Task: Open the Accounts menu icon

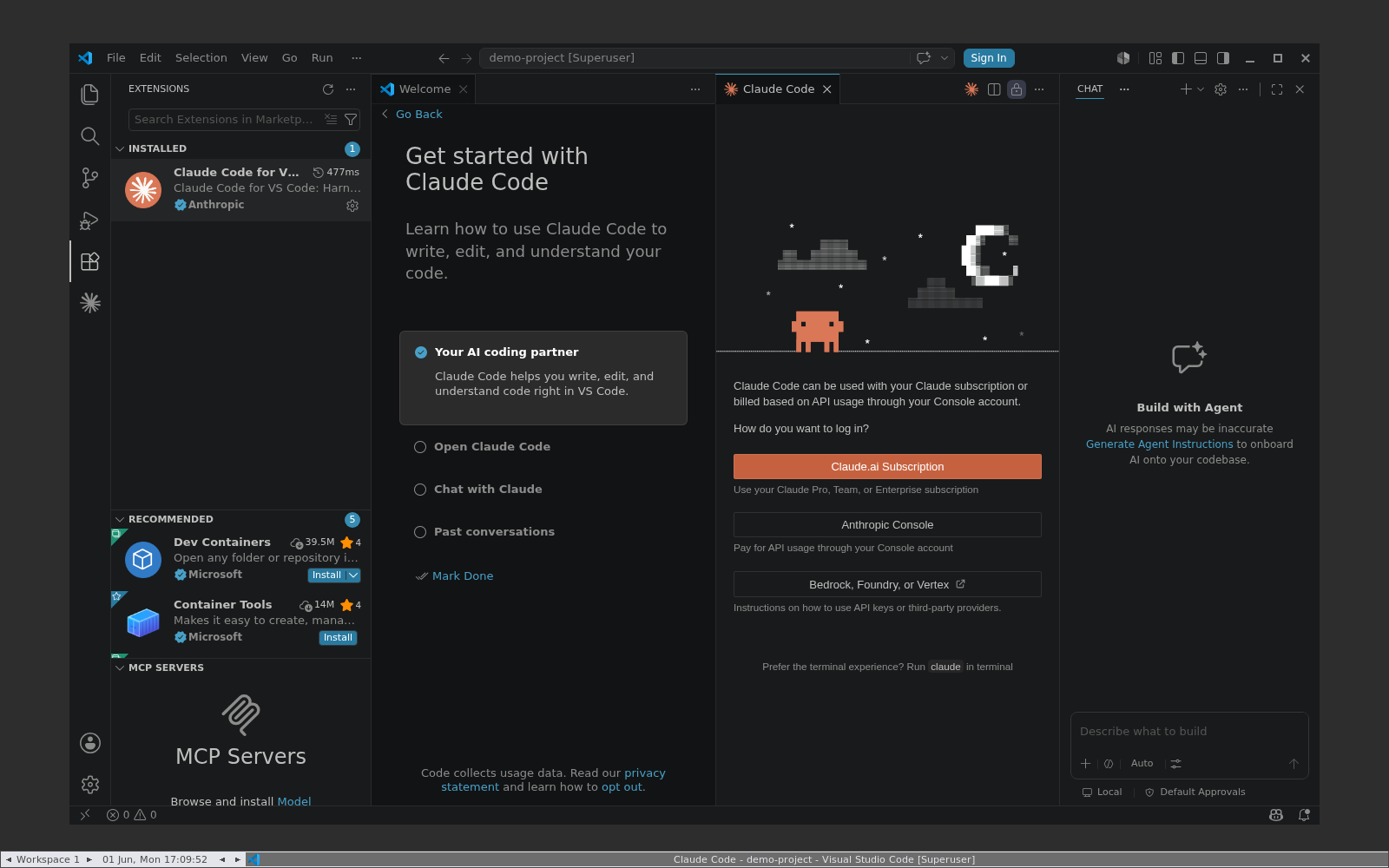Action: tap(89, 743)
